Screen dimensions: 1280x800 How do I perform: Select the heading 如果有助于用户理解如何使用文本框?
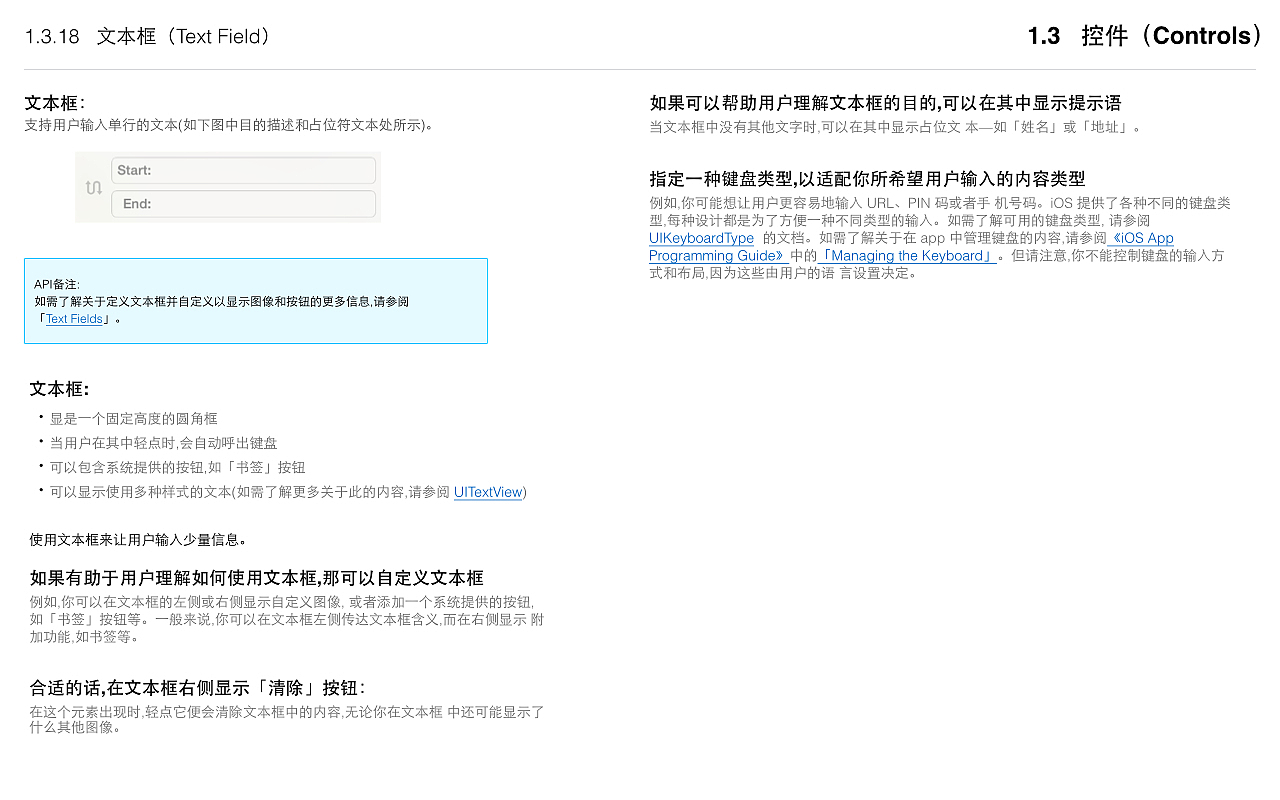click(257, 577)
